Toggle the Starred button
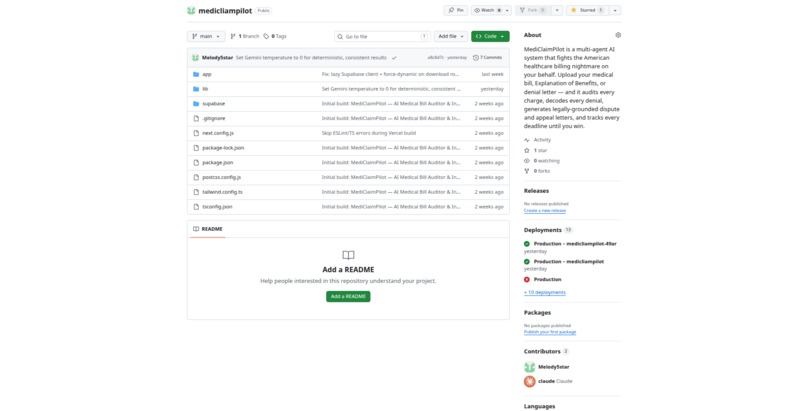The image size is (806, 411). (x=587, y=10)
